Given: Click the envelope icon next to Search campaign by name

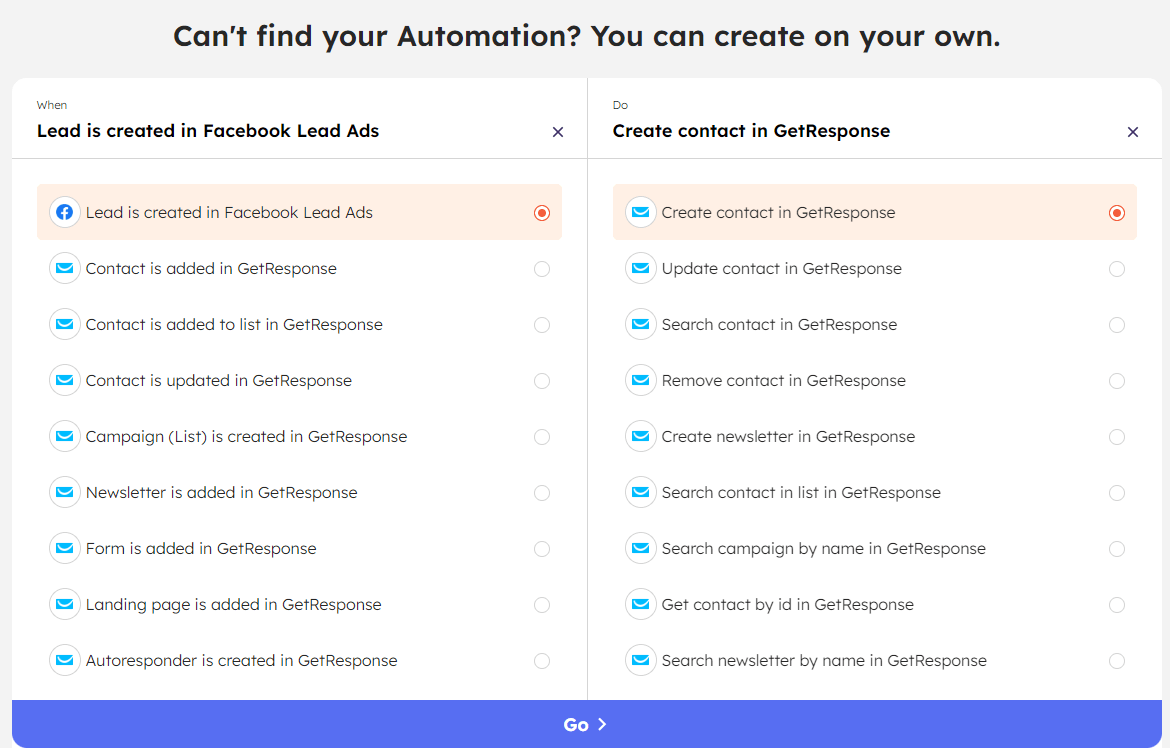Looking at the screenshot, I should point(640,548).
